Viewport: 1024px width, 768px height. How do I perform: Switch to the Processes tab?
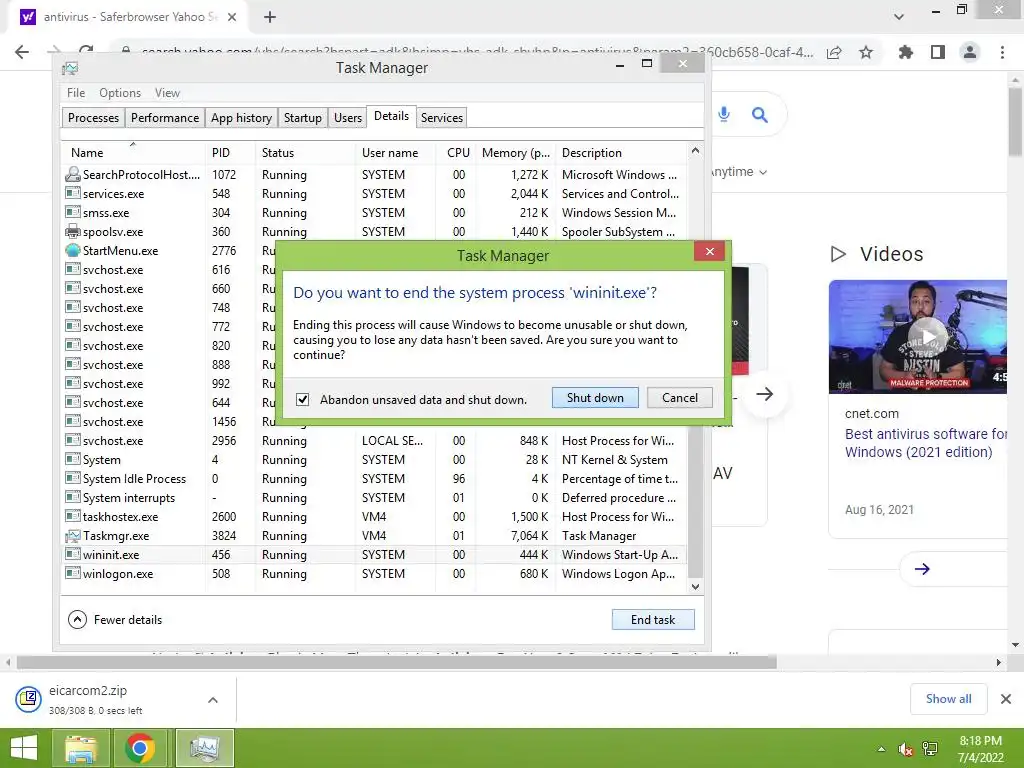point(93,118)
